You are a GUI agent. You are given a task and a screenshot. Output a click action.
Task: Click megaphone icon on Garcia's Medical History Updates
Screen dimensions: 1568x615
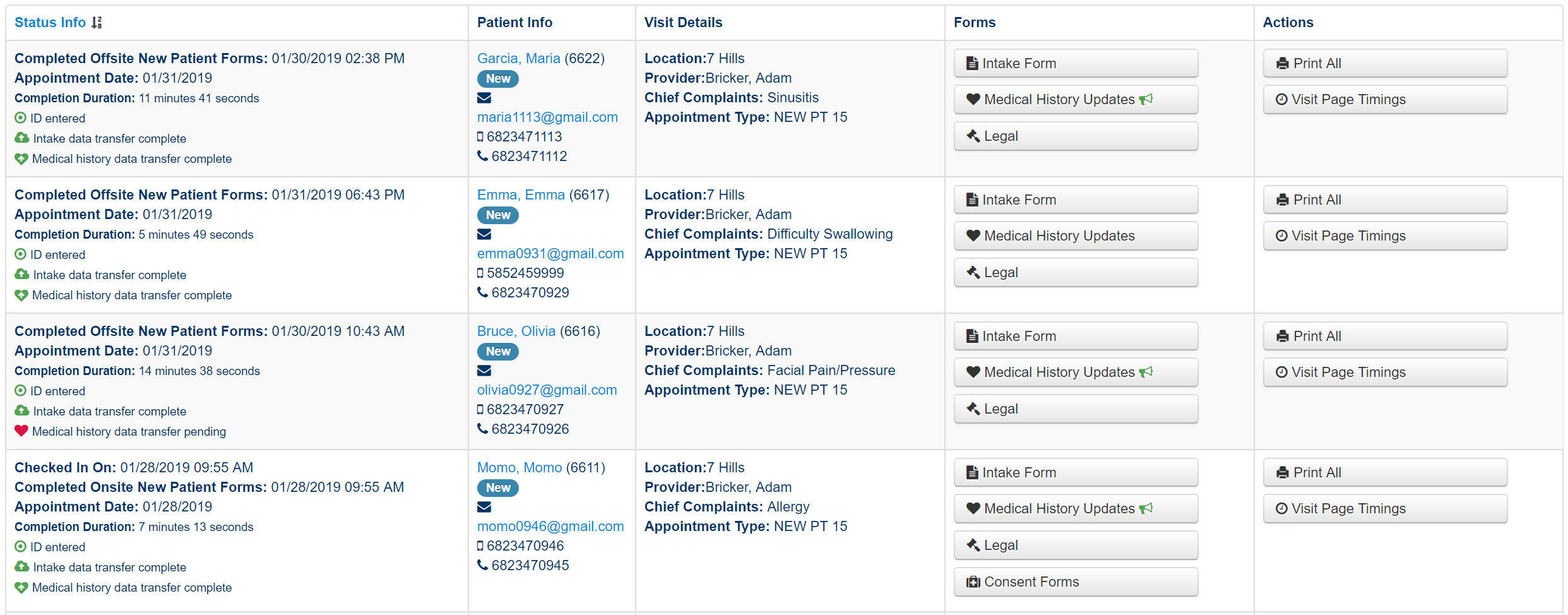click(1146, 99)
